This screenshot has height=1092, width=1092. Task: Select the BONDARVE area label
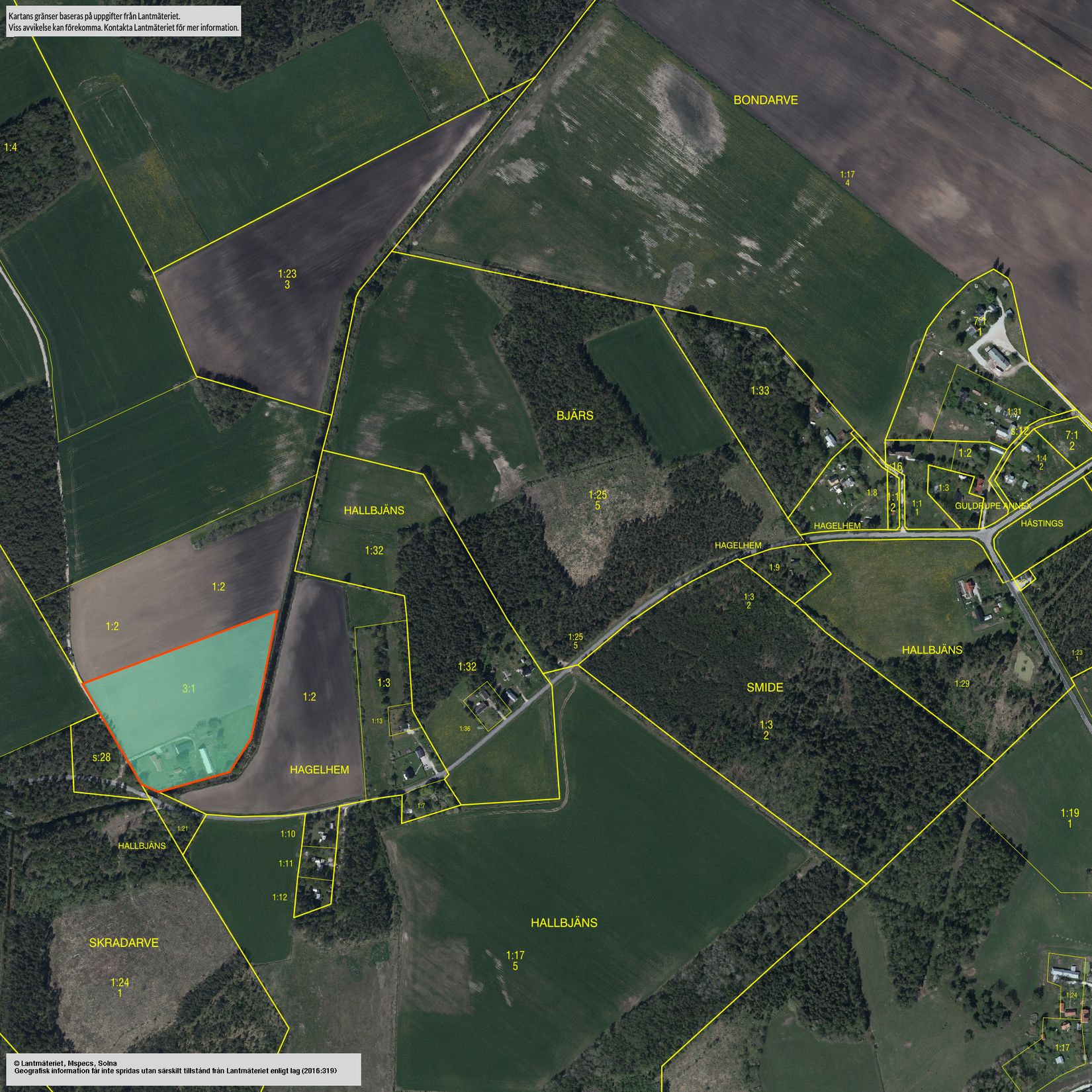pos(765,101)
